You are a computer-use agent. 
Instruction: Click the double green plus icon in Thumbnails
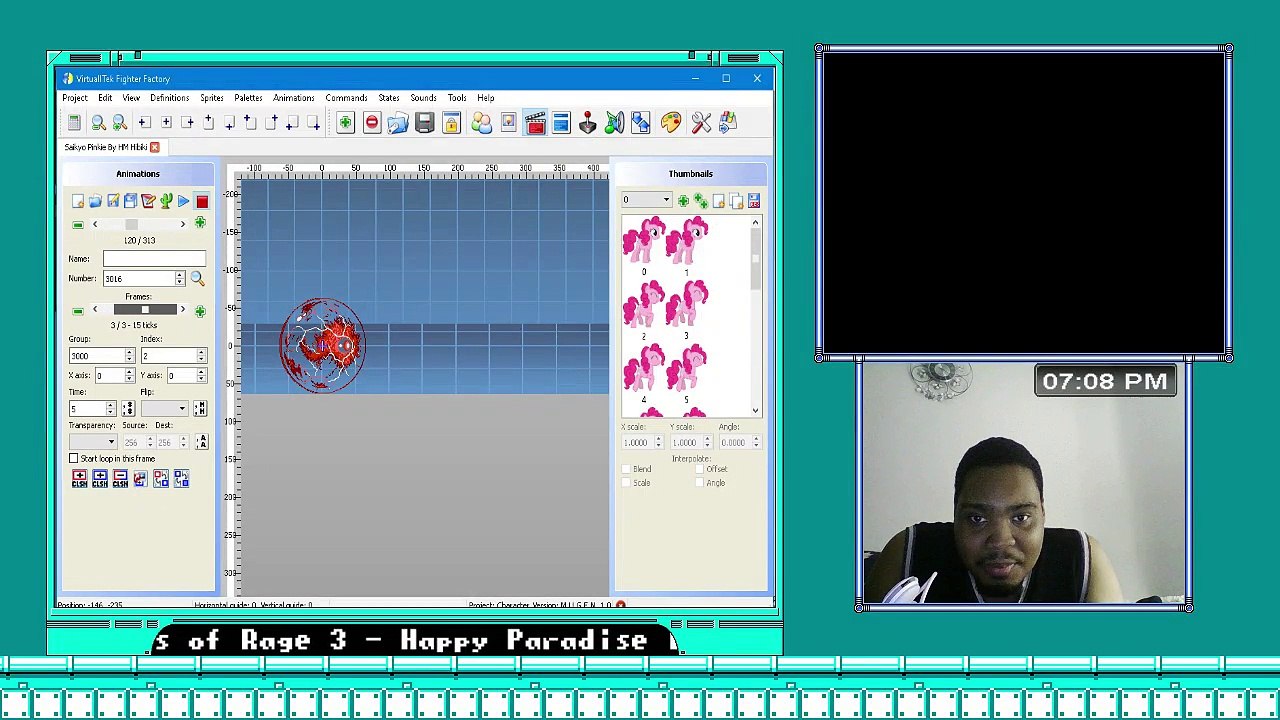click(701, 201)
